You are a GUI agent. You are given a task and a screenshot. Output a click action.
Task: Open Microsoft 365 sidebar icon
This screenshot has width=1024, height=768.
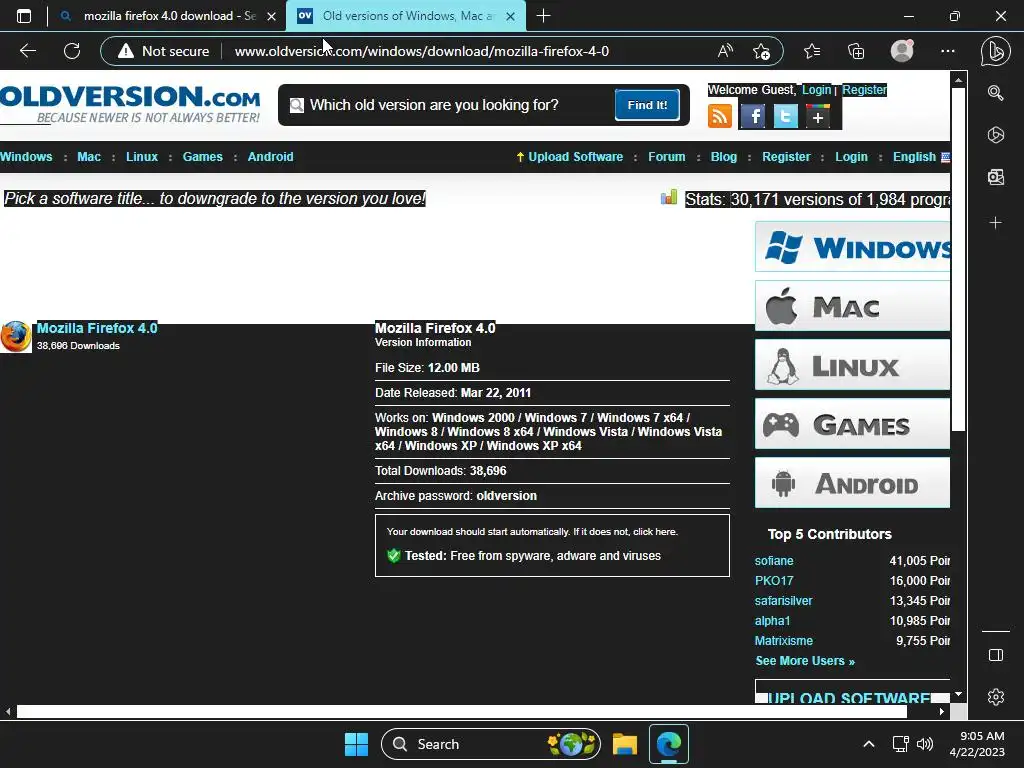(995, 135)
